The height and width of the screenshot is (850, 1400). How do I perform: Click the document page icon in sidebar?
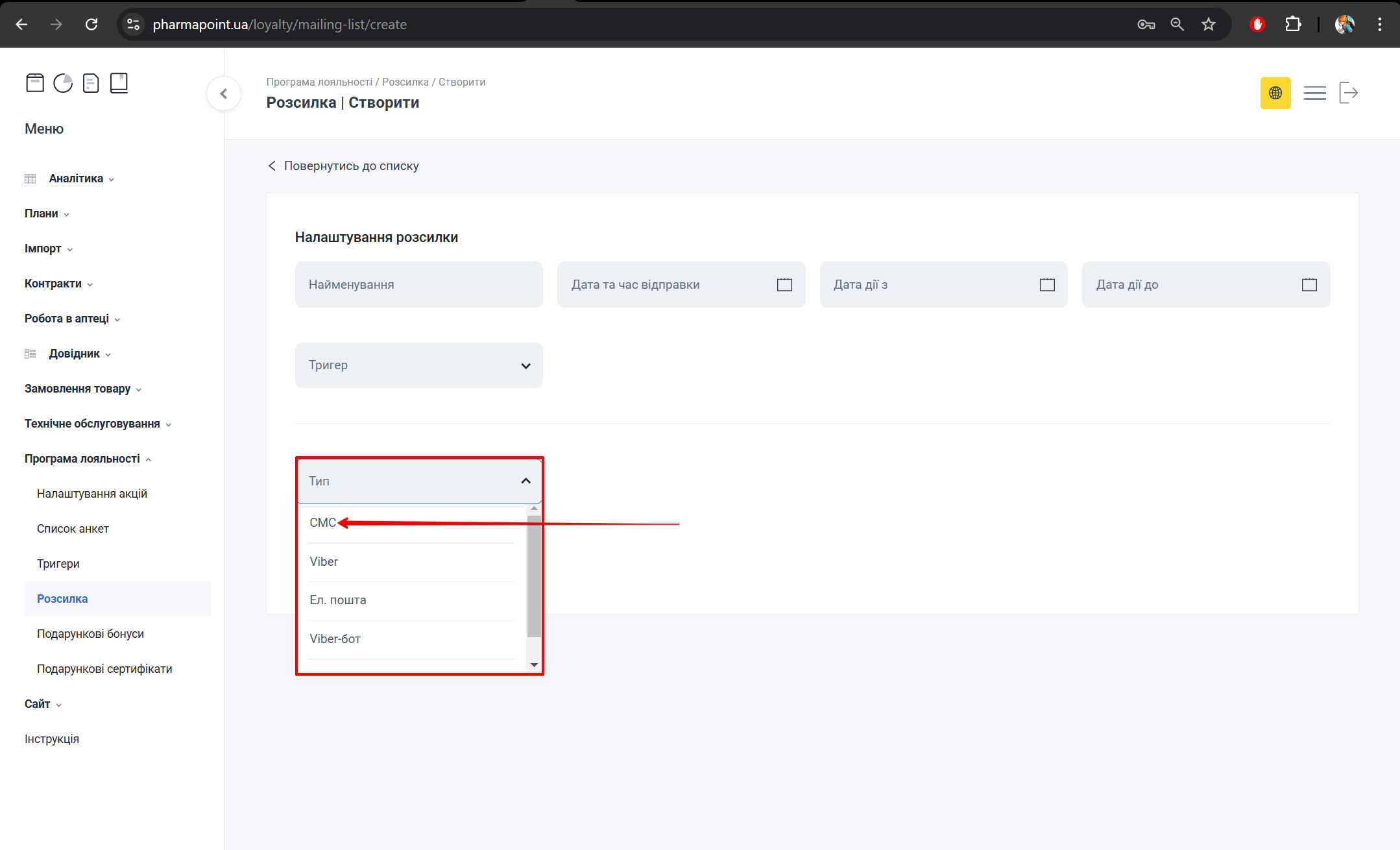click(x=91, y=83)
